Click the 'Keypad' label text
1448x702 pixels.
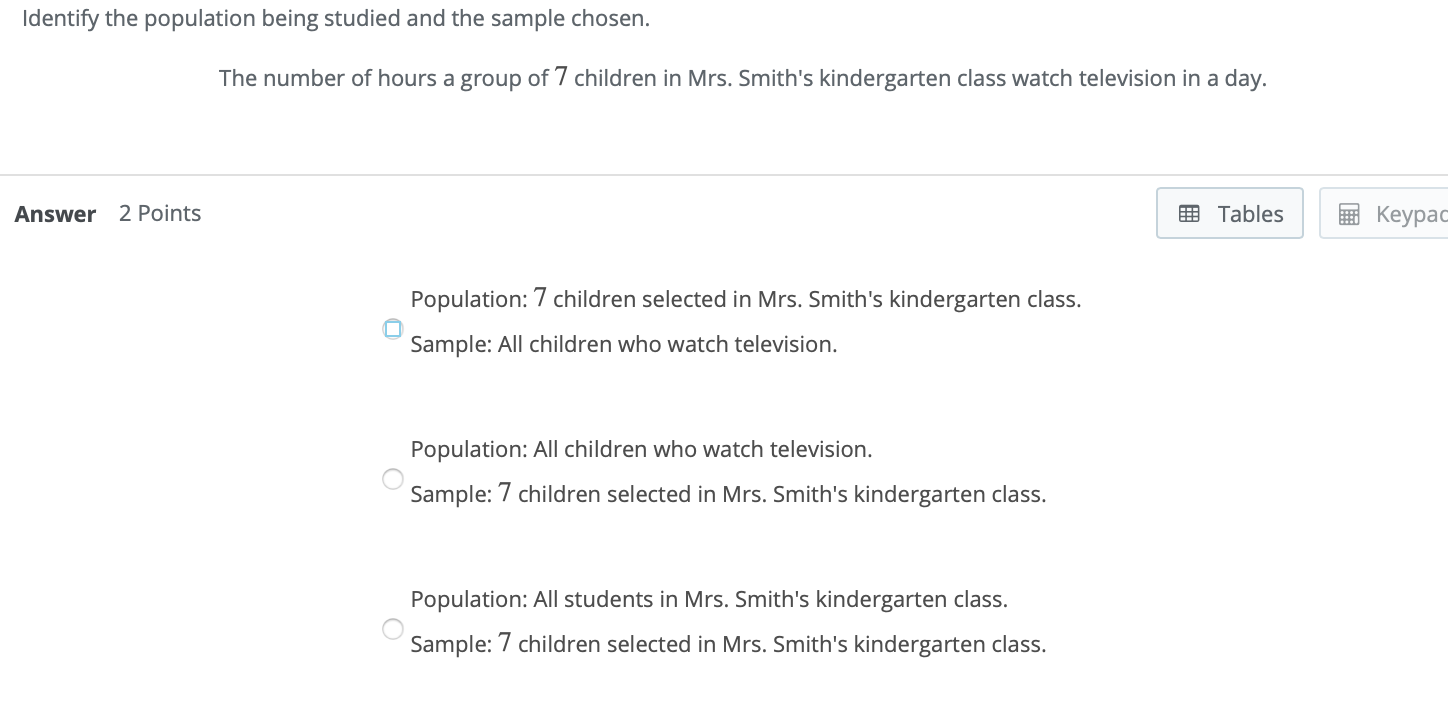(x=1412, y=213)
